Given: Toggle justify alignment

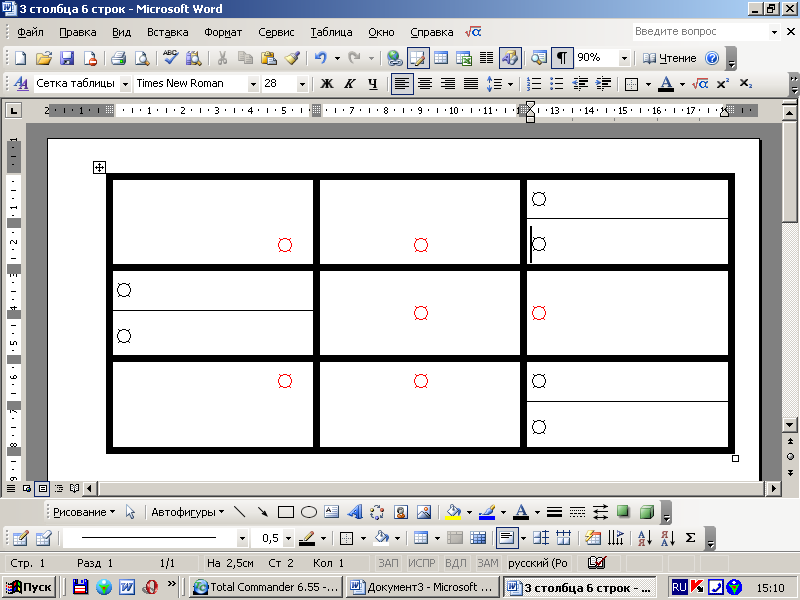Looking at the screenshot, I should coord(471,84).
